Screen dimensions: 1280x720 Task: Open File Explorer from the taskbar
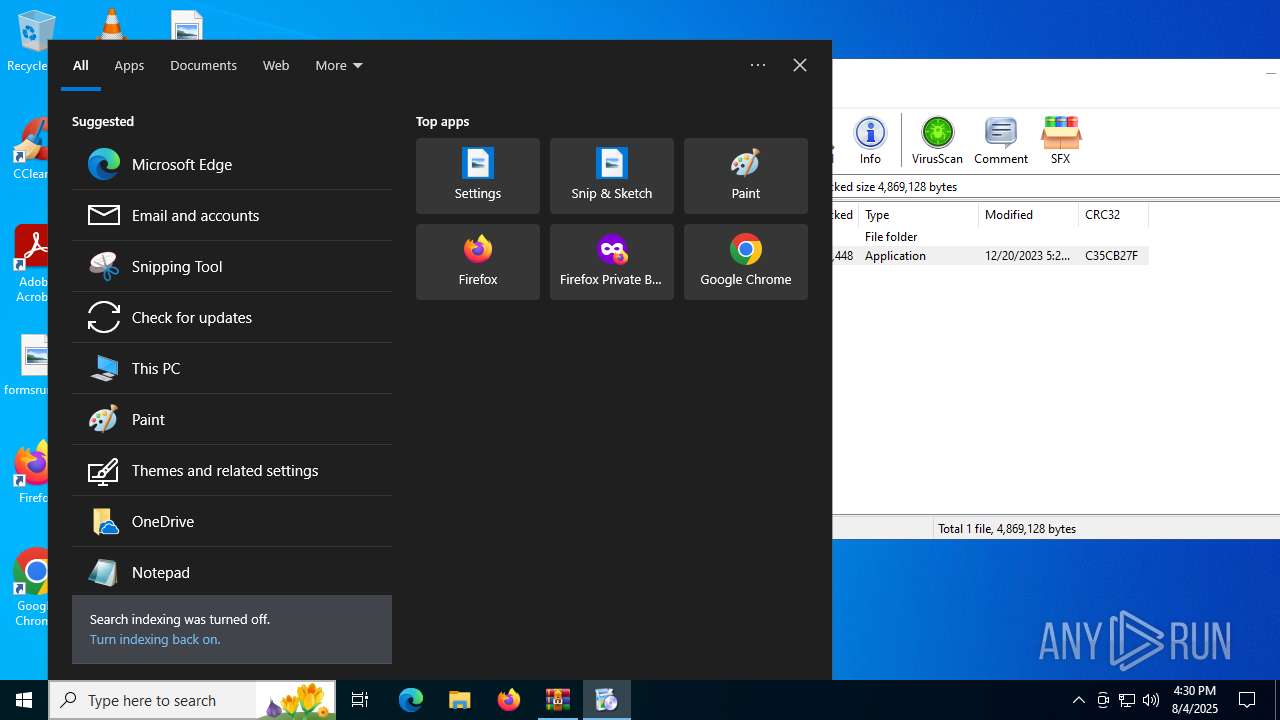pos(460,700)
